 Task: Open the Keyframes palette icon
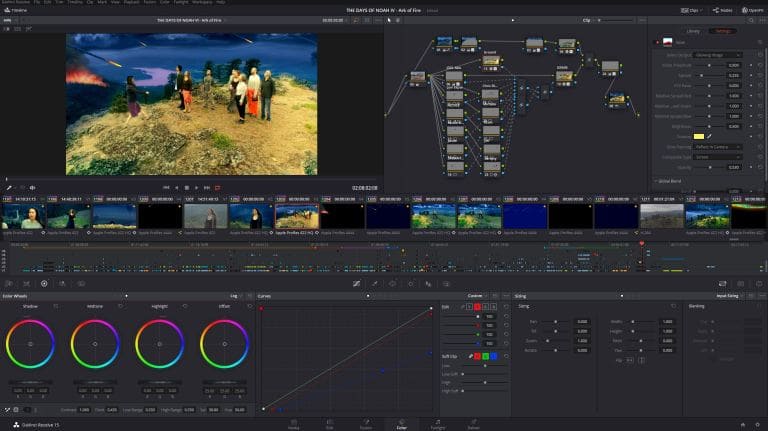coord(722,284)
